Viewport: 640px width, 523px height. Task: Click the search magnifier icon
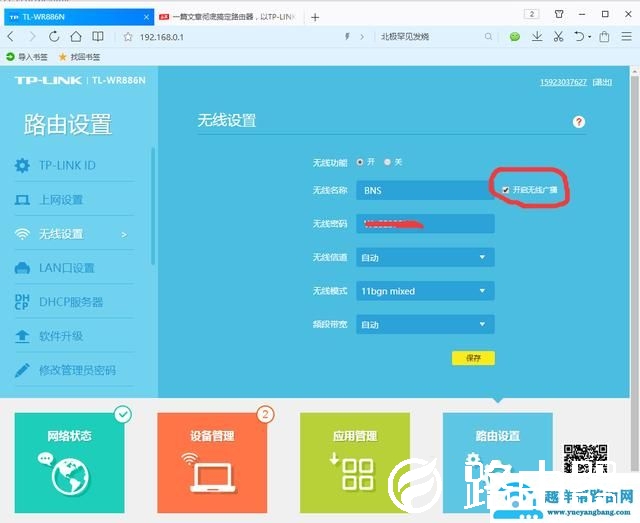tap(488, 37)
